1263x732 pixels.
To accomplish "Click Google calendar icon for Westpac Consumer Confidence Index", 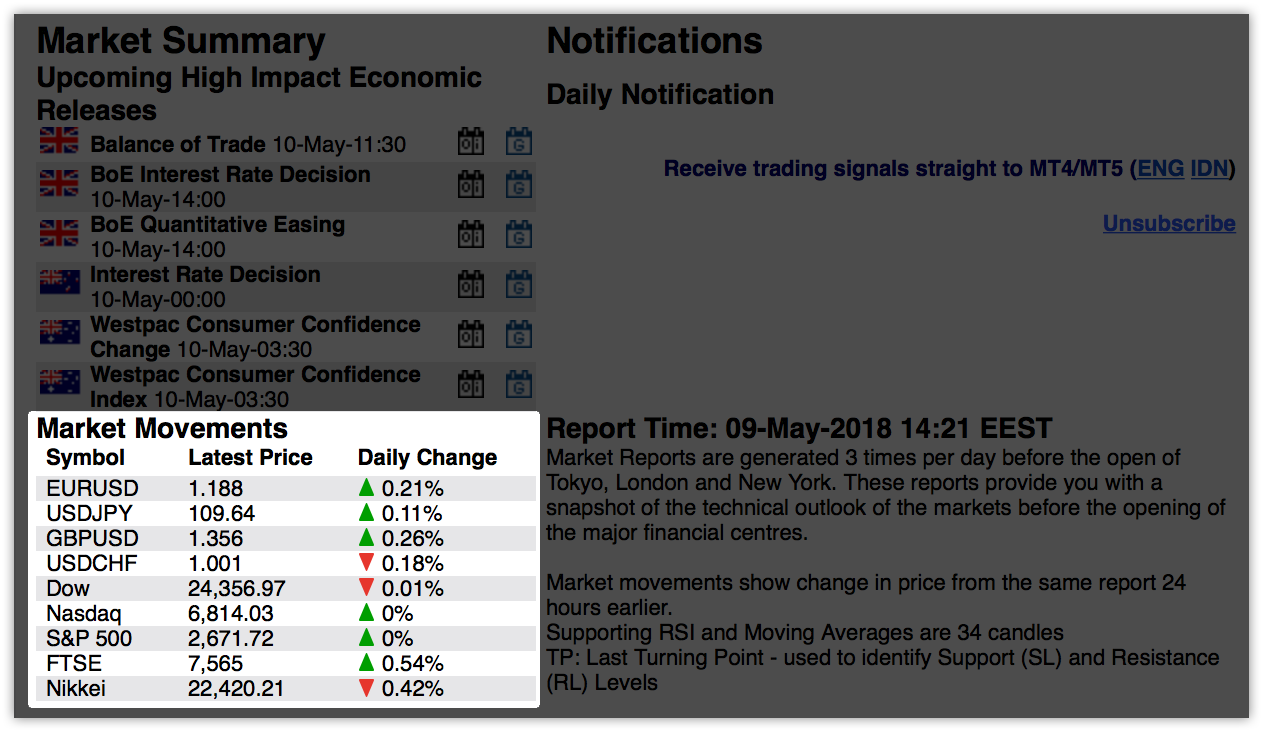I will (518, 385).
